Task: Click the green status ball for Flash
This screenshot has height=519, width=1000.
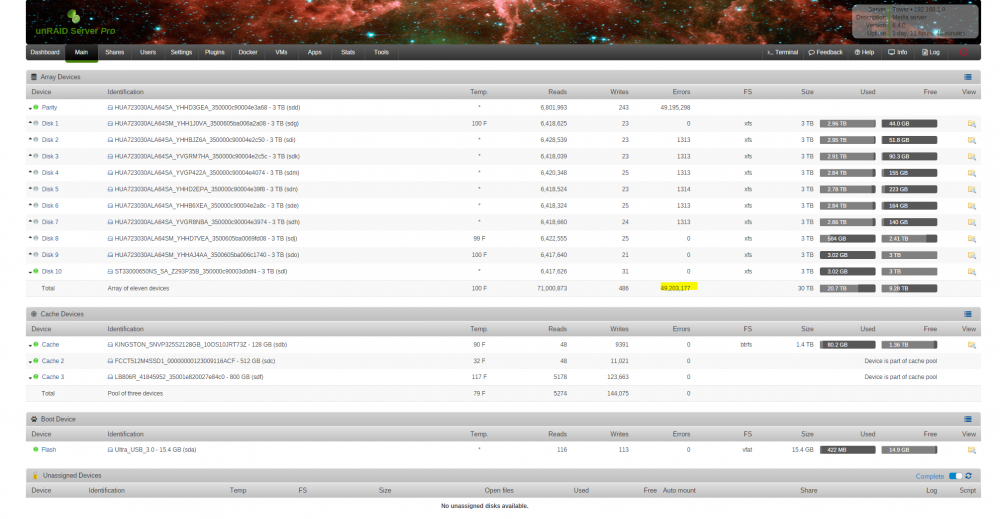Action: tap(36, 450)
